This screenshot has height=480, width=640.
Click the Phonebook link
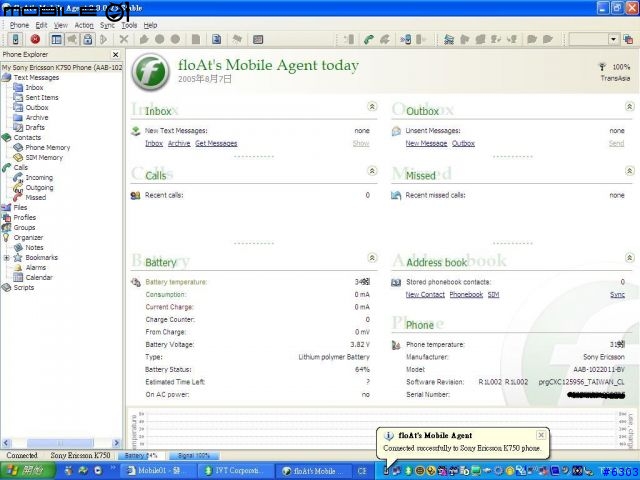(x=466, y=294)
